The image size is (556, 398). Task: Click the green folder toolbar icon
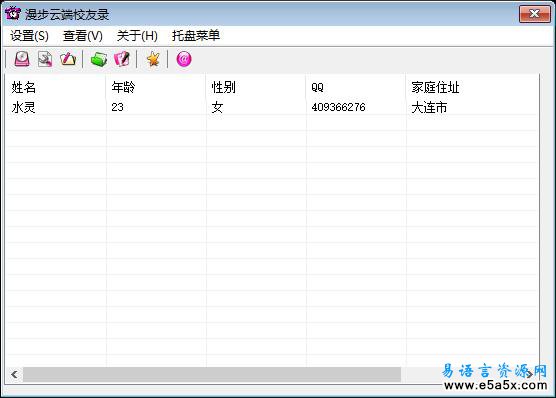(99, 59)
